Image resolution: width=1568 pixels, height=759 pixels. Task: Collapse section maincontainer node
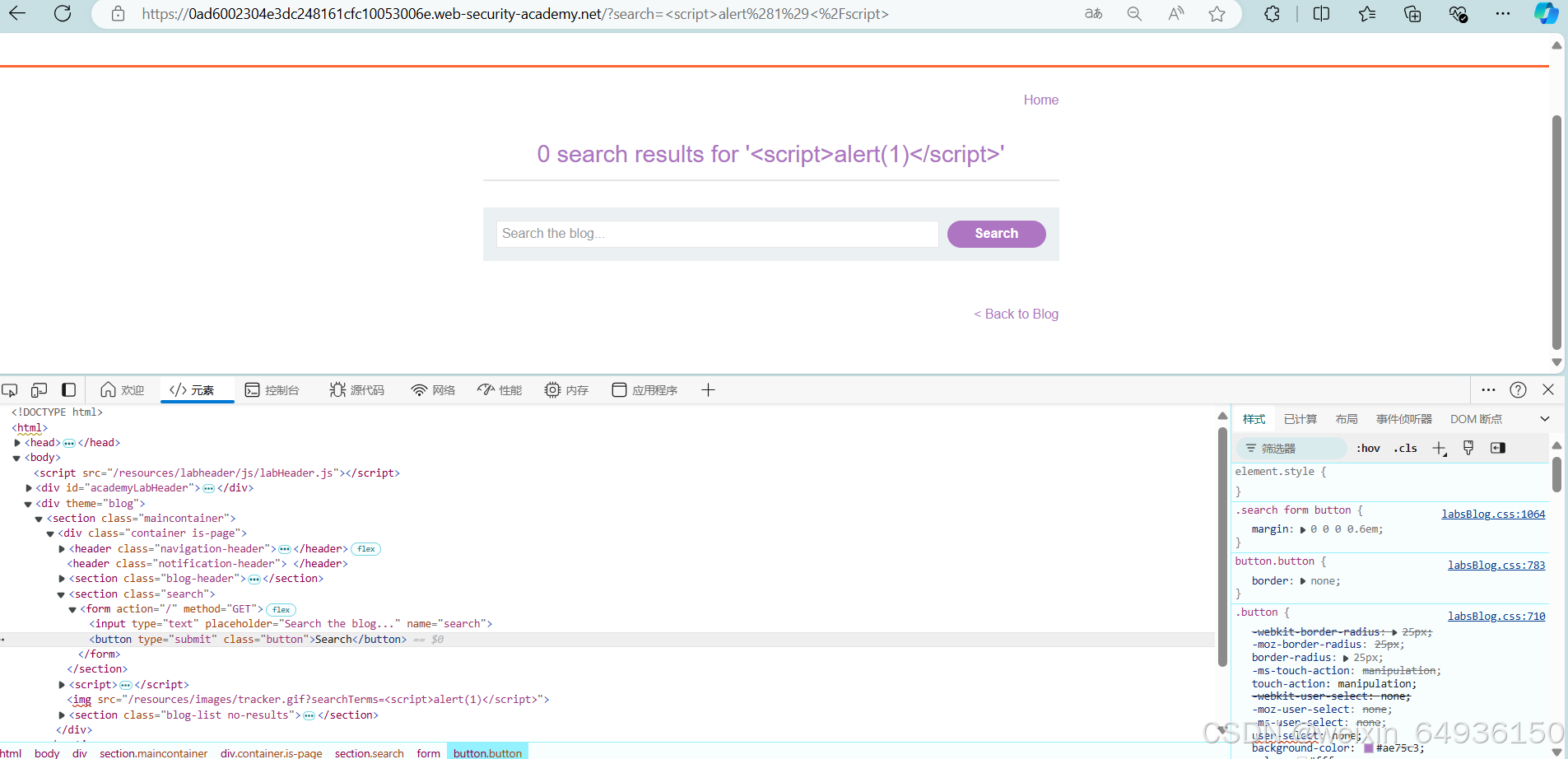click(x=39, y=519)
